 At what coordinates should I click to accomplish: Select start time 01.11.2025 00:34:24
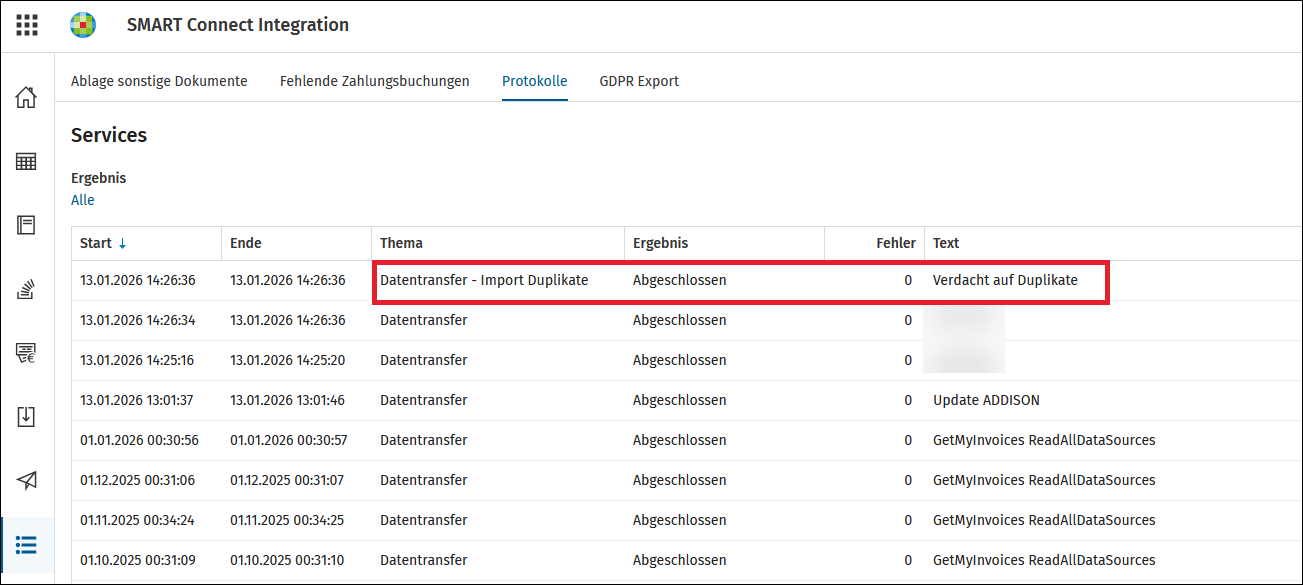(138, 521)
